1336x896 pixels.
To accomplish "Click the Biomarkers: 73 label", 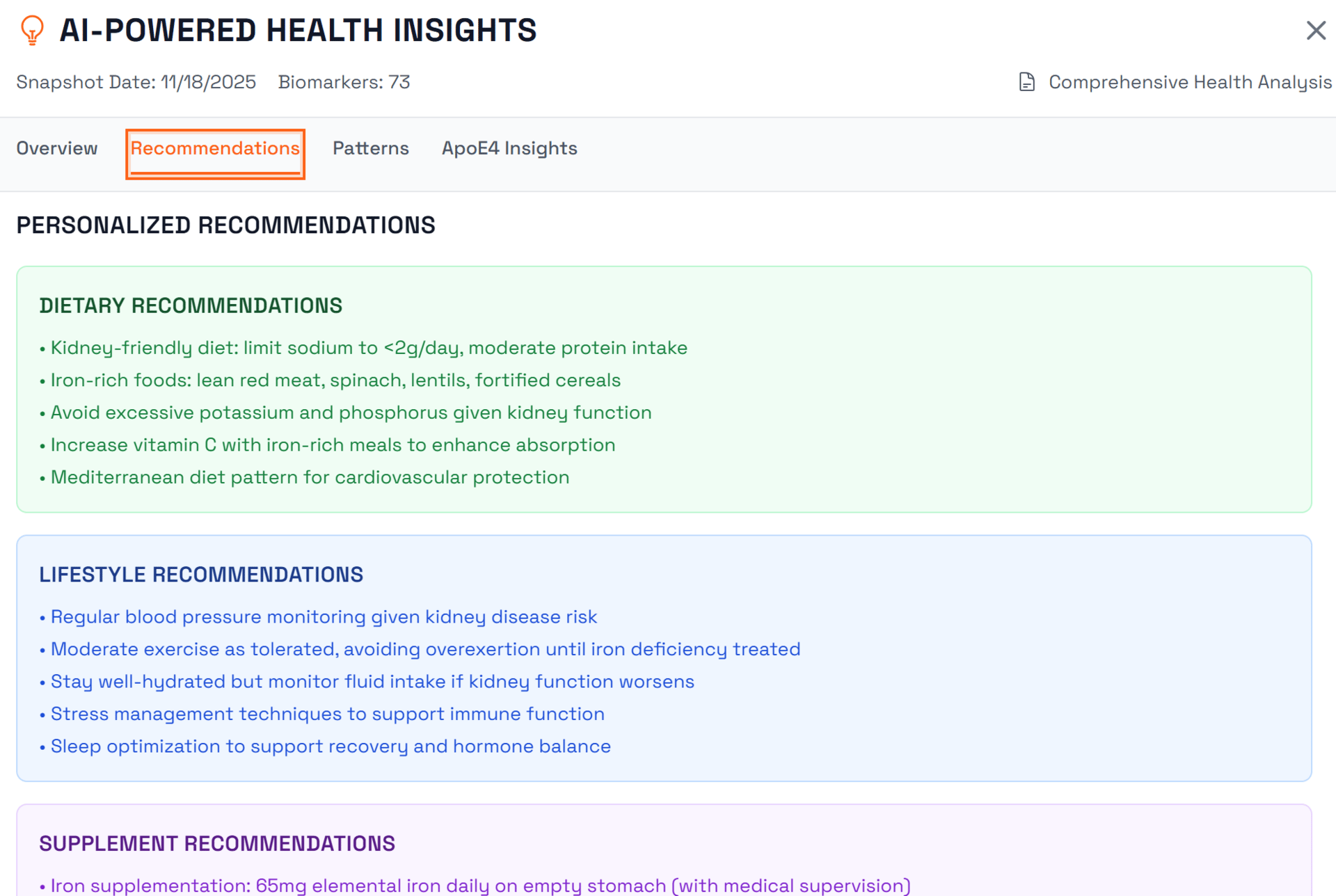I will [x=344, y=82].
